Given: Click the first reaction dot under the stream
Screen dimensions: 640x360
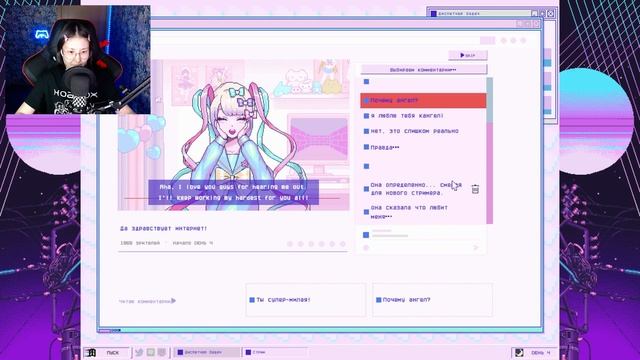Looking at the screenshot, I should (290, 244).
